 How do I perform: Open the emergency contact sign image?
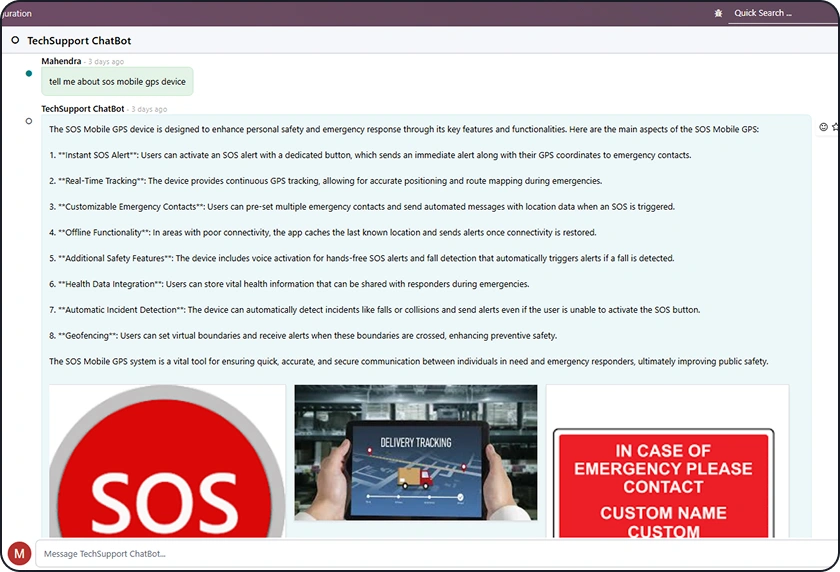(x=668, y=461)
